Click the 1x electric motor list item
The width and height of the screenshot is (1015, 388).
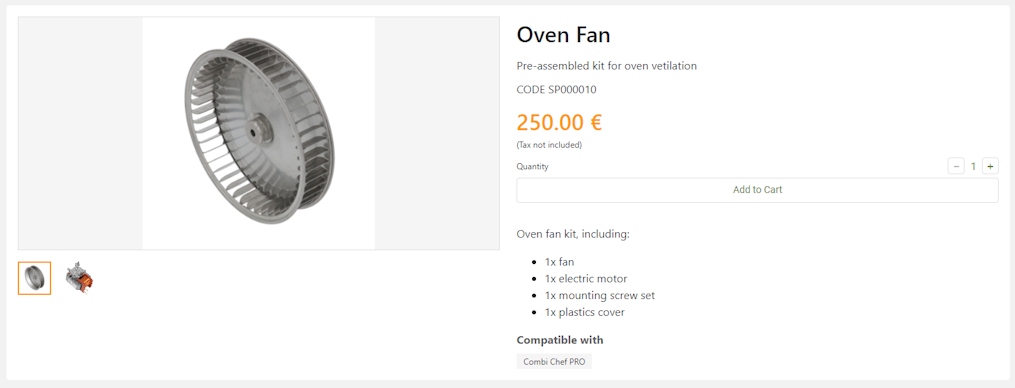pos(586,279)
